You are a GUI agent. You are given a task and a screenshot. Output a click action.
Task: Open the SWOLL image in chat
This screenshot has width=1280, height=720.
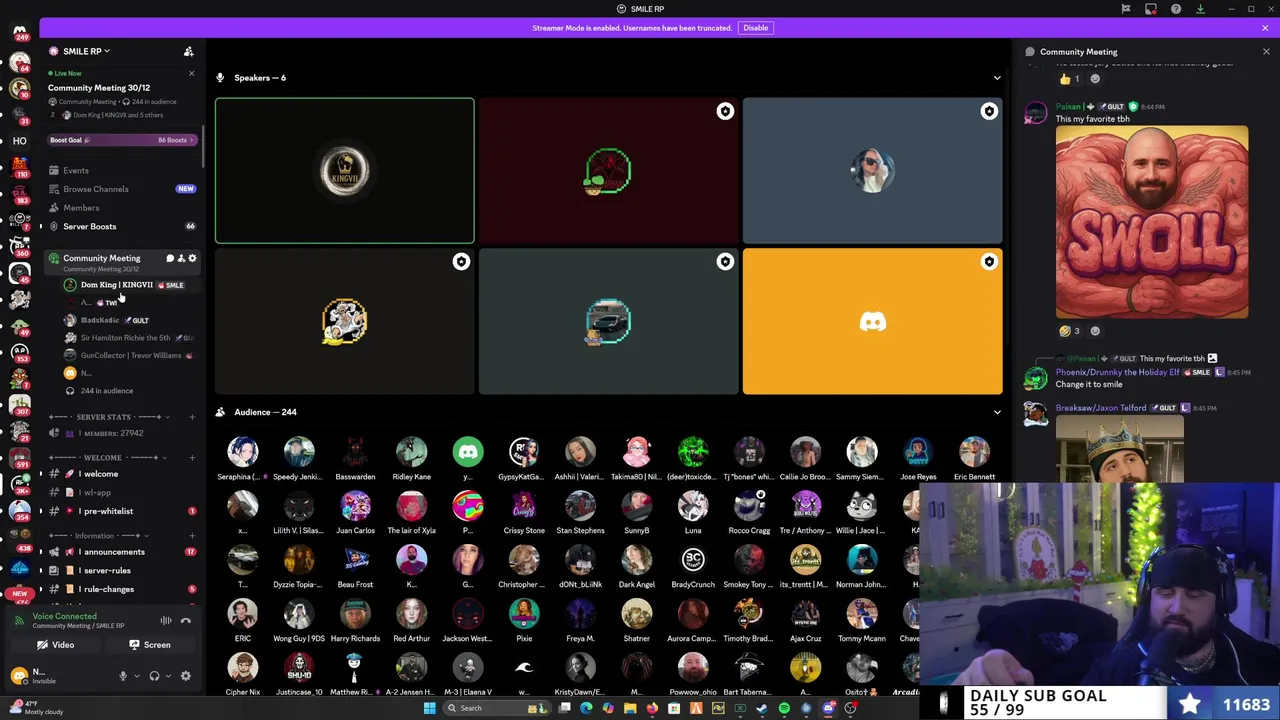point(1152,222)
